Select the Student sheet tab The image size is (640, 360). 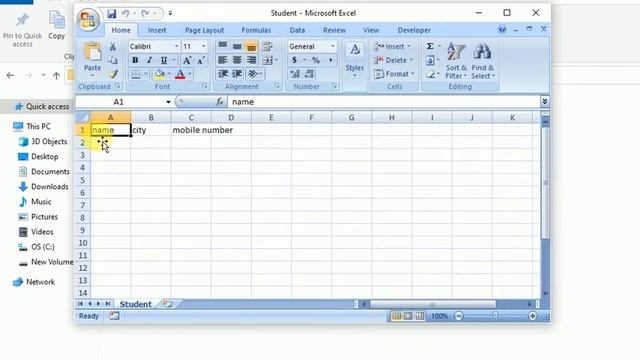[x=136, y=304]
